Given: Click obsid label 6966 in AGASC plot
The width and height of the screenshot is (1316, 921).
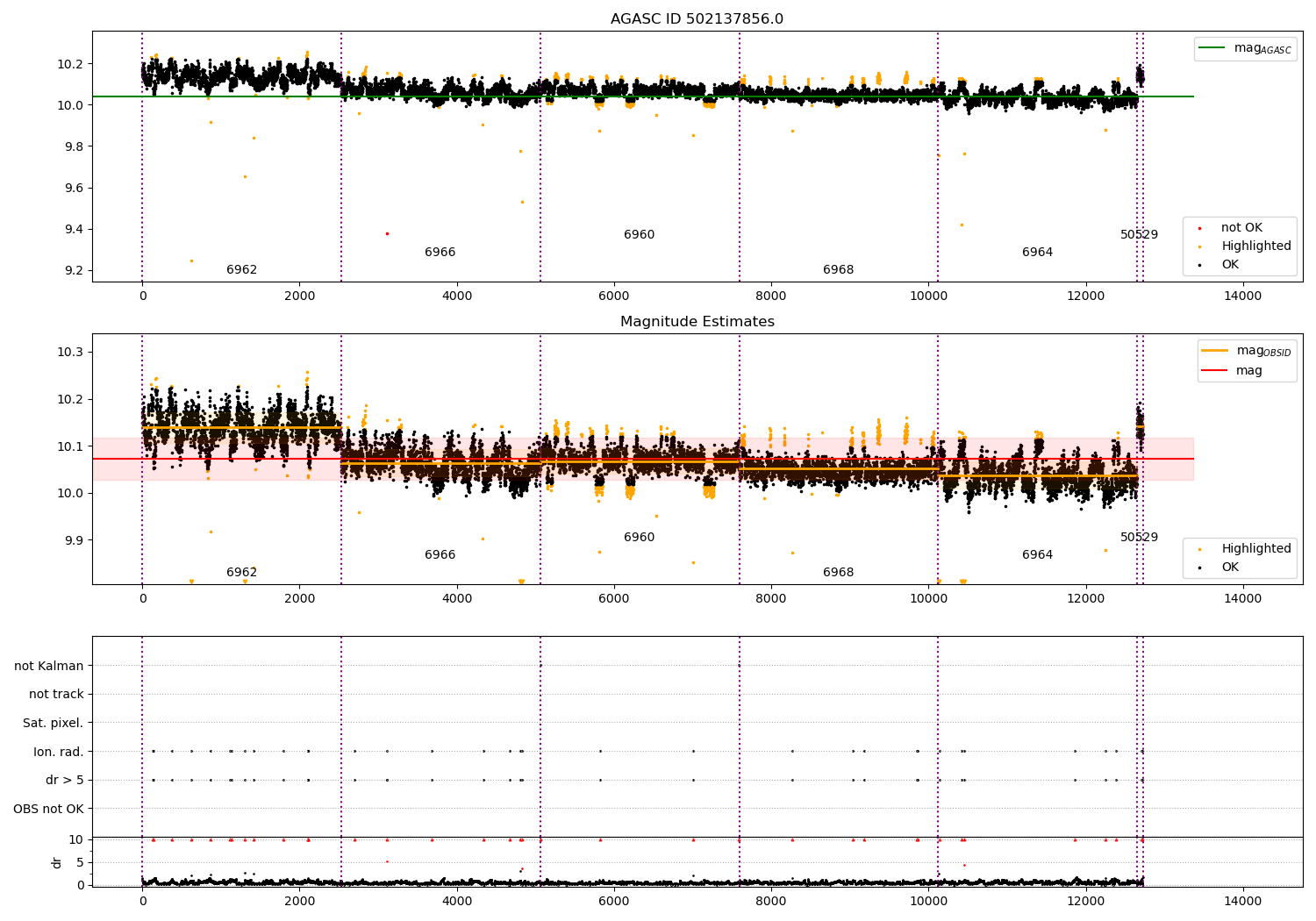Looking at the screenshot, I should (x=440, y=253).
